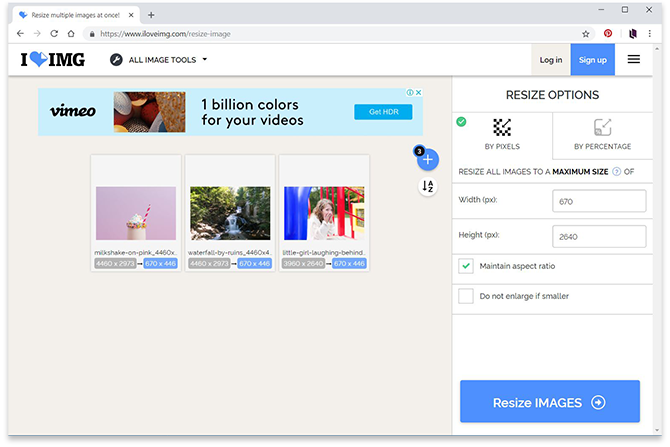Click the iLoveIMG logo
670x447 pixels.
point(53,60)
